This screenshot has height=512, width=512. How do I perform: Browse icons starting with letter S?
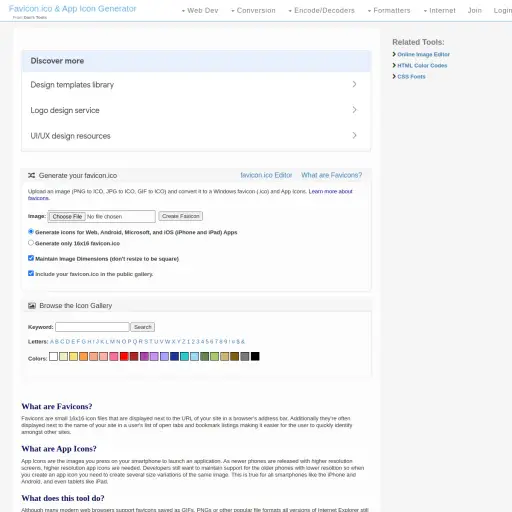pyautogui.click(x=146, y=342)
